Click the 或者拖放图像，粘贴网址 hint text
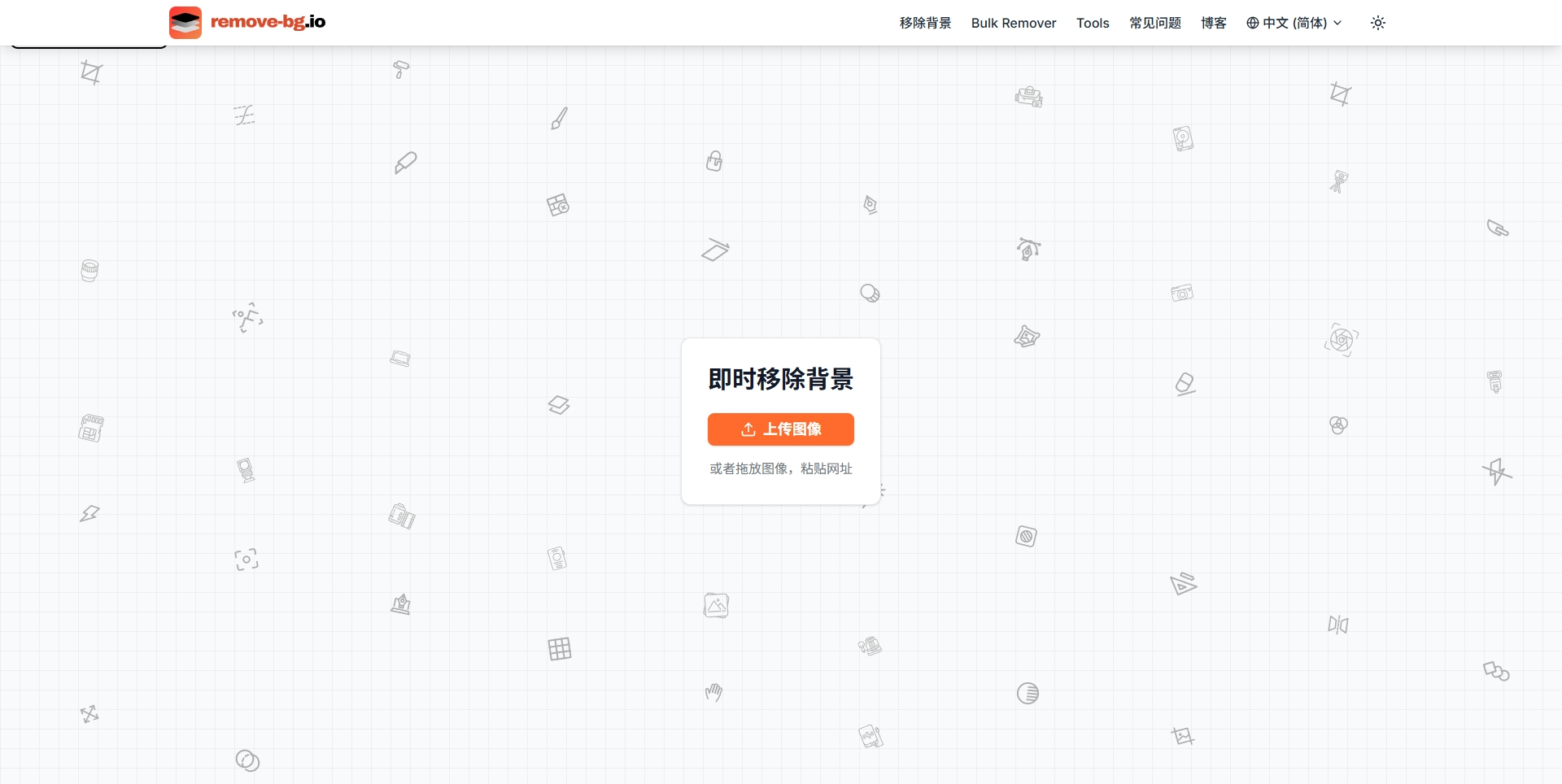The height and width of the screenshot is (784, 1562). 781,468
